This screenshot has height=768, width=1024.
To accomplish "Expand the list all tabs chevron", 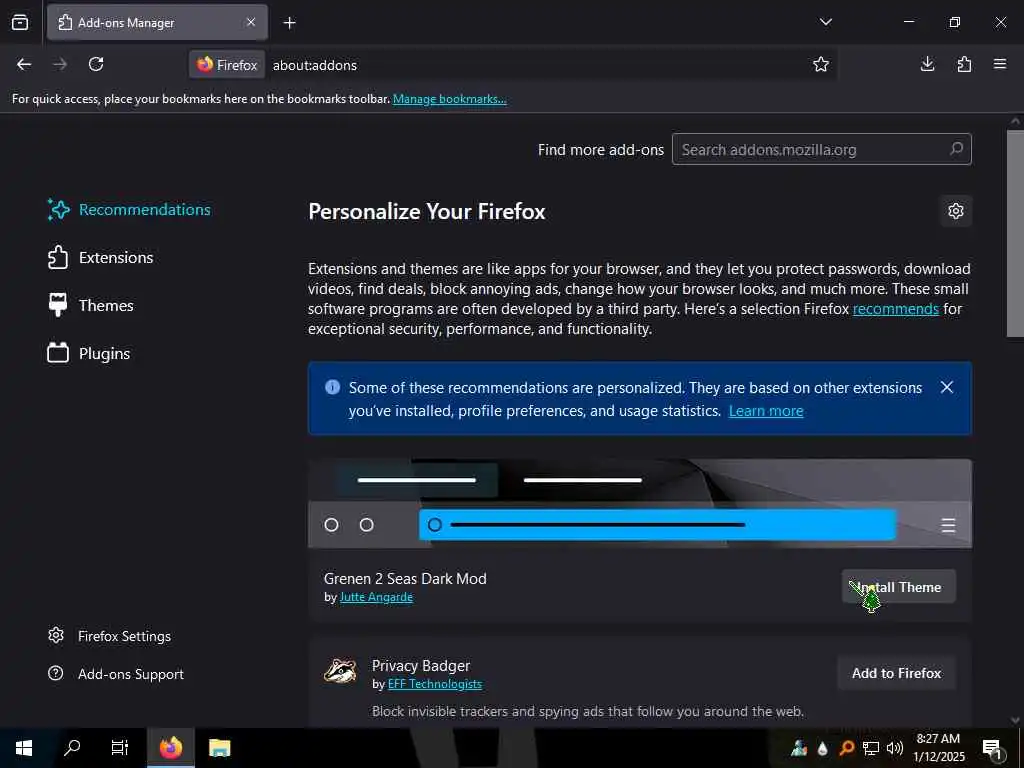I will pyautogui.click(x=825, y=22).
